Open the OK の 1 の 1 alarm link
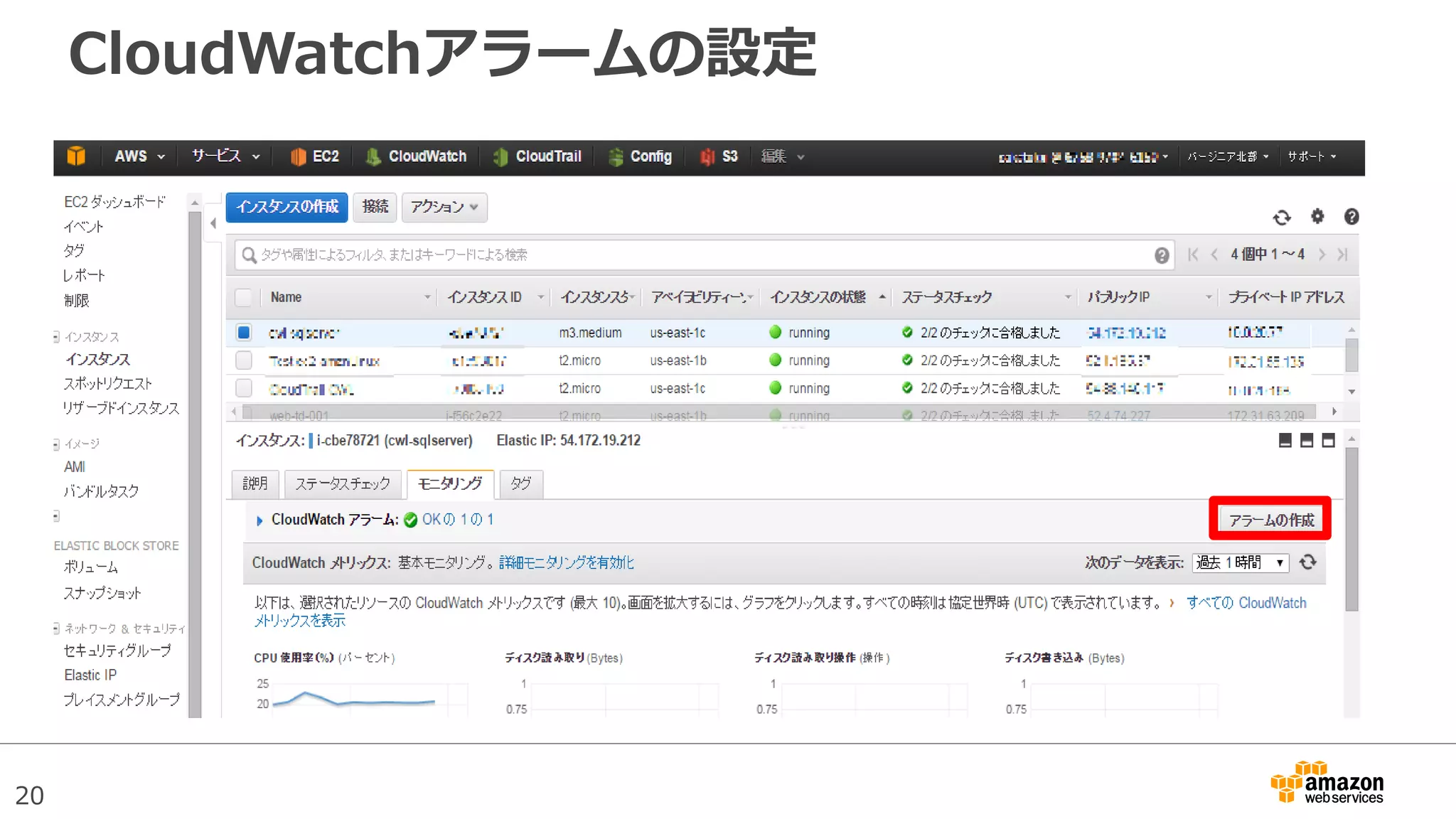The image size is (1456, 819). click(458, 520)
